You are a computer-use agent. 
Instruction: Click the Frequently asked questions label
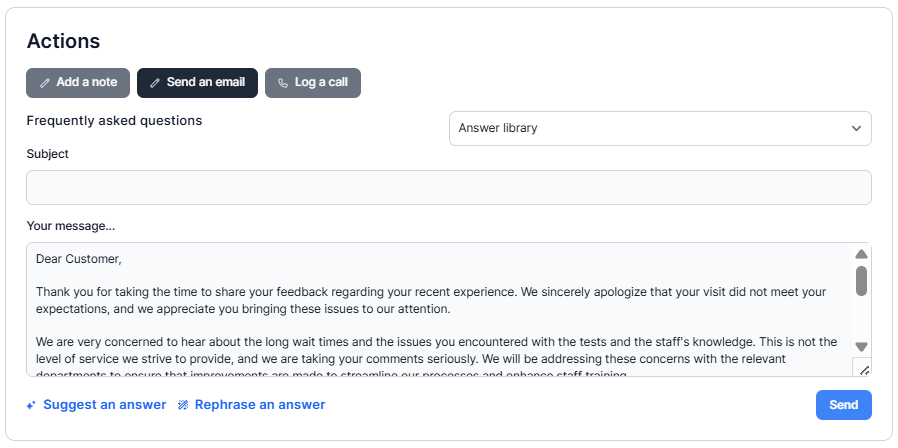pyautogui.click(x=114, y=121)
